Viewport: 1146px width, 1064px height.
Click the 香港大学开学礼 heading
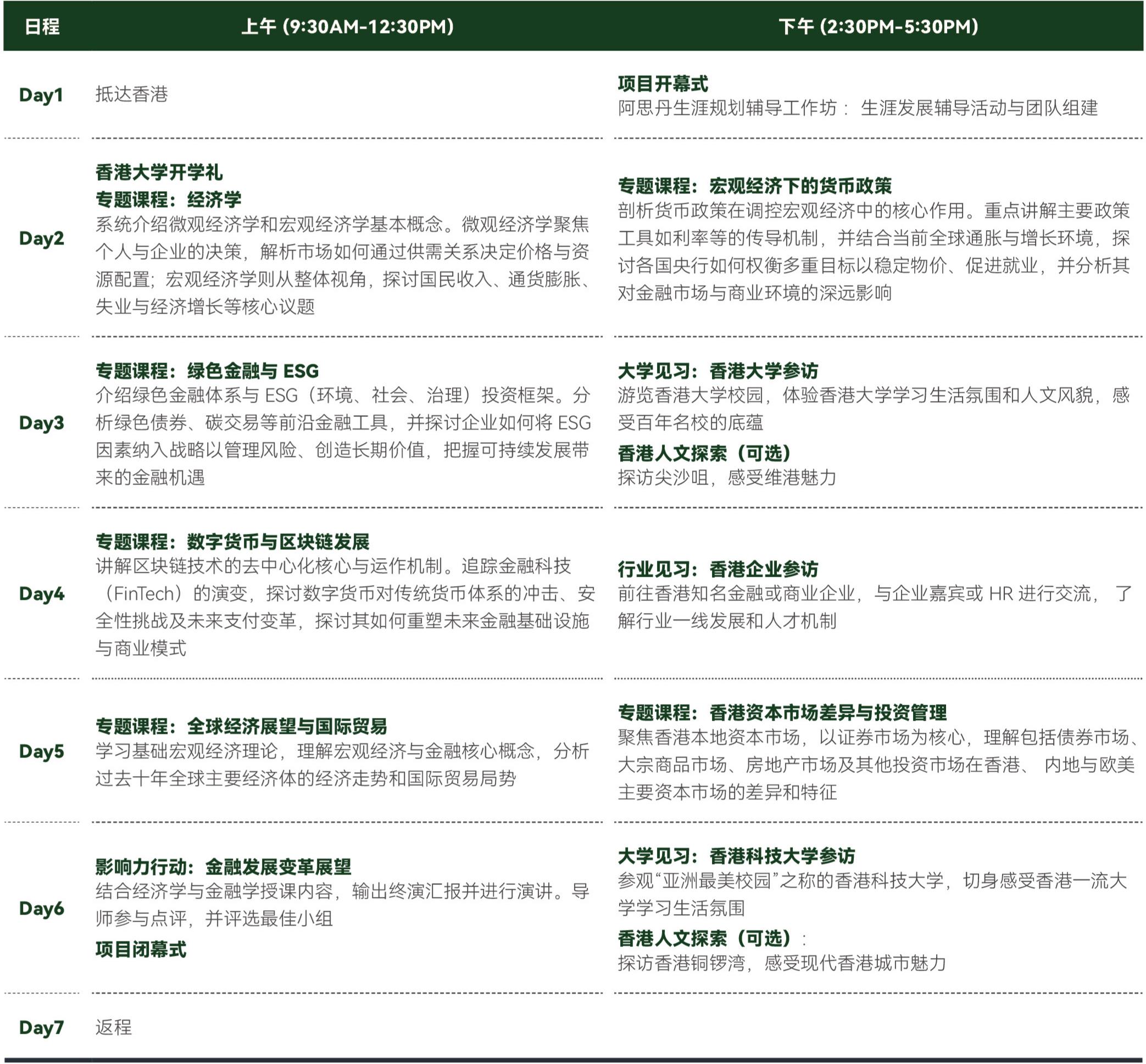tap(159, 172)
